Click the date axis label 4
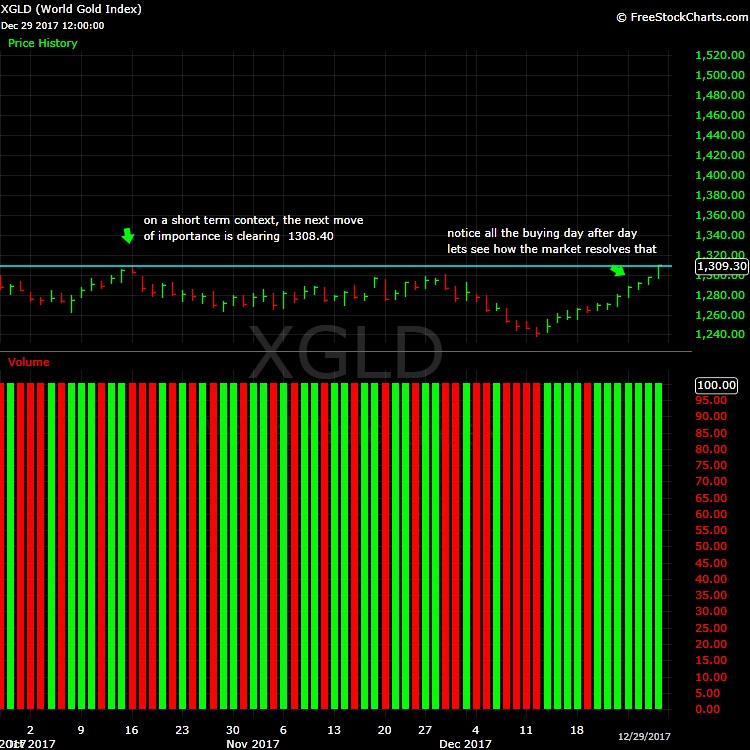 click(x=475, y=730)
